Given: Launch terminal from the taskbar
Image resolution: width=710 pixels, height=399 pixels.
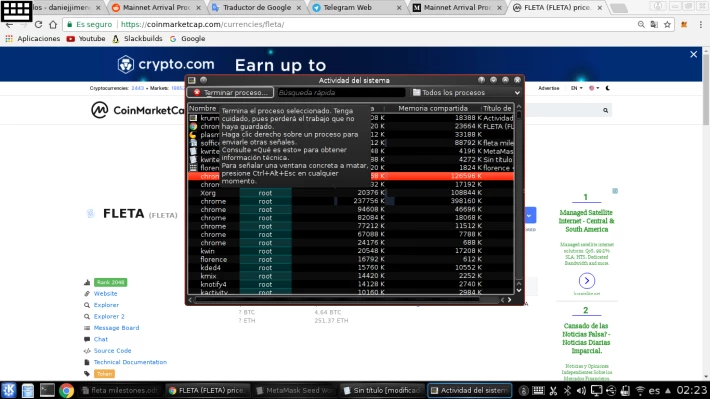Looking at the screenshot, I should pyautogui.click(x=47, y=390).
